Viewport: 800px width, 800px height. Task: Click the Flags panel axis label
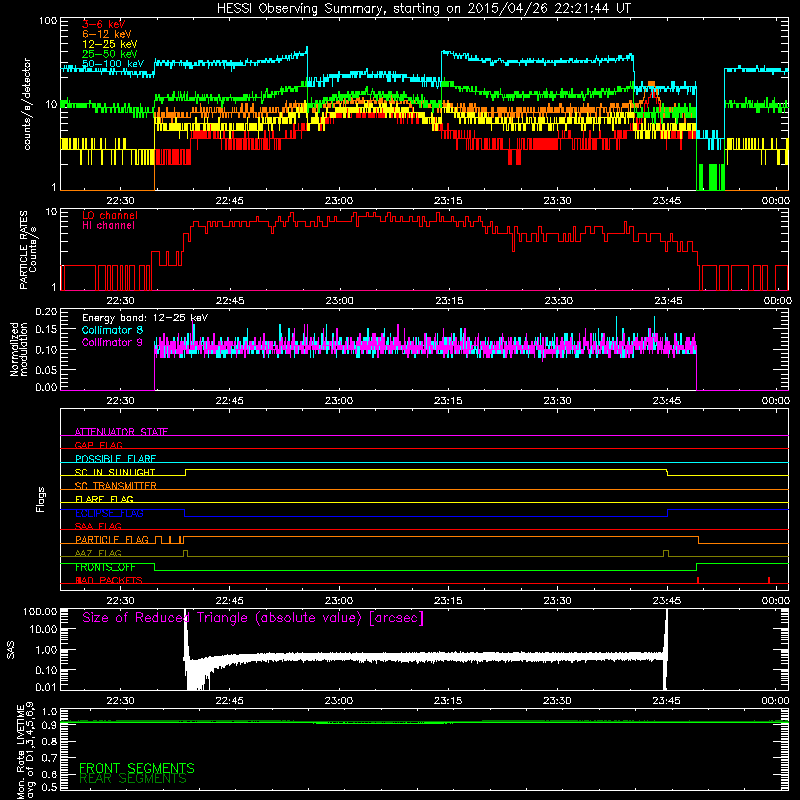[41, 499]
